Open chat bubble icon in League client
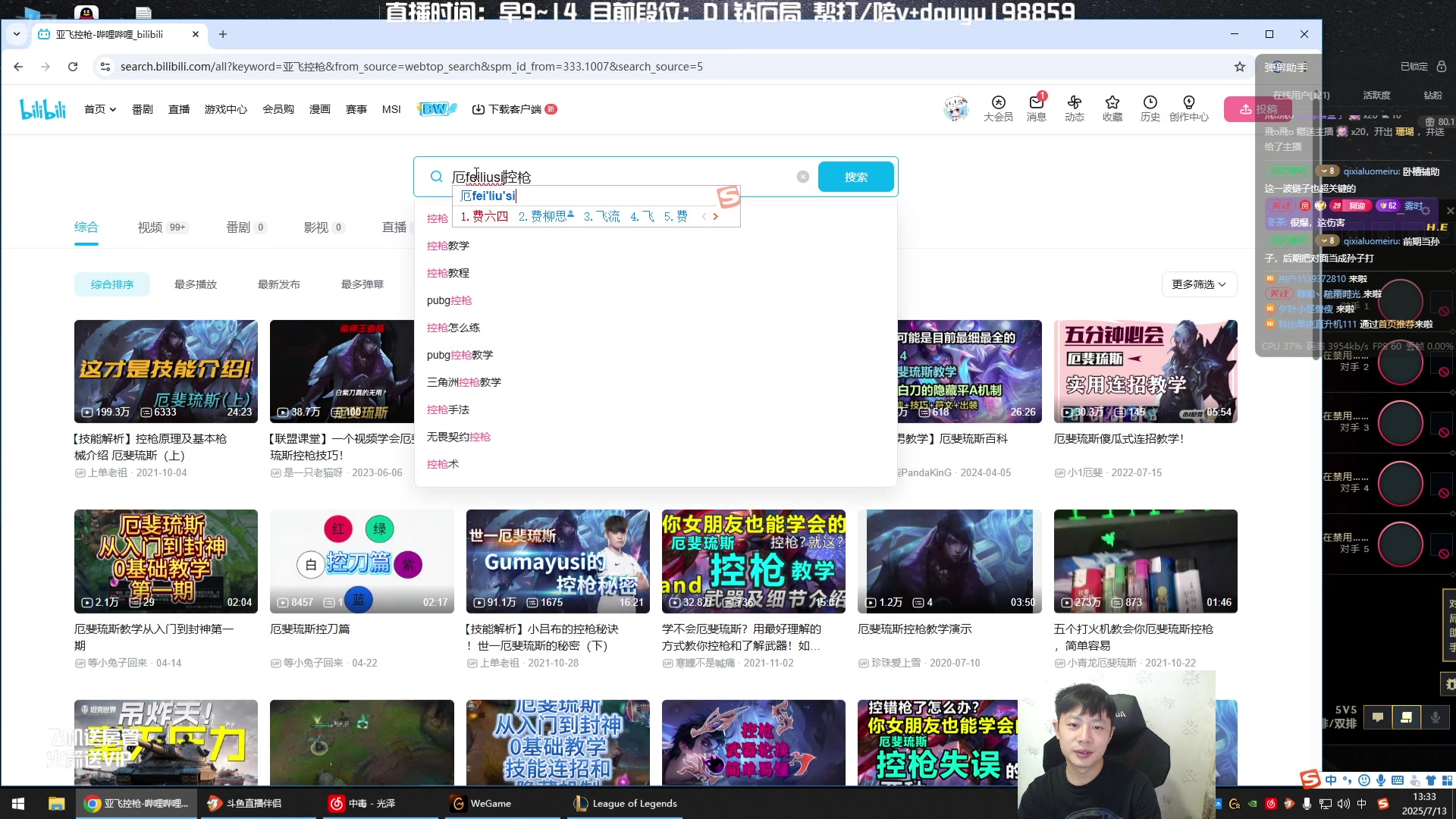This screenshot has height=819, width=1456. (x=1378, y=717)
